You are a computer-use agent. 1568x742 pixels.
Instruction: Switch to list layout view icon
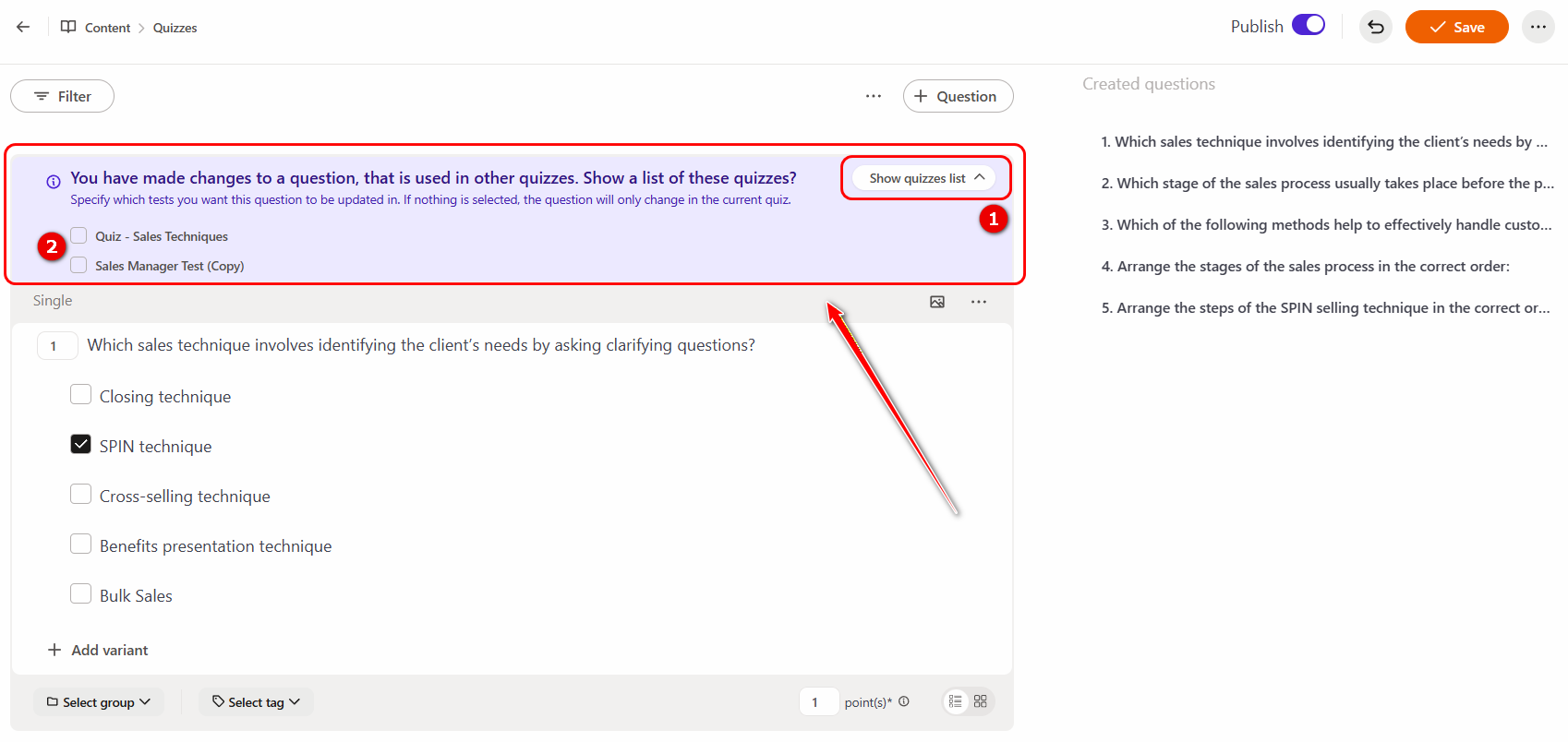956,701
